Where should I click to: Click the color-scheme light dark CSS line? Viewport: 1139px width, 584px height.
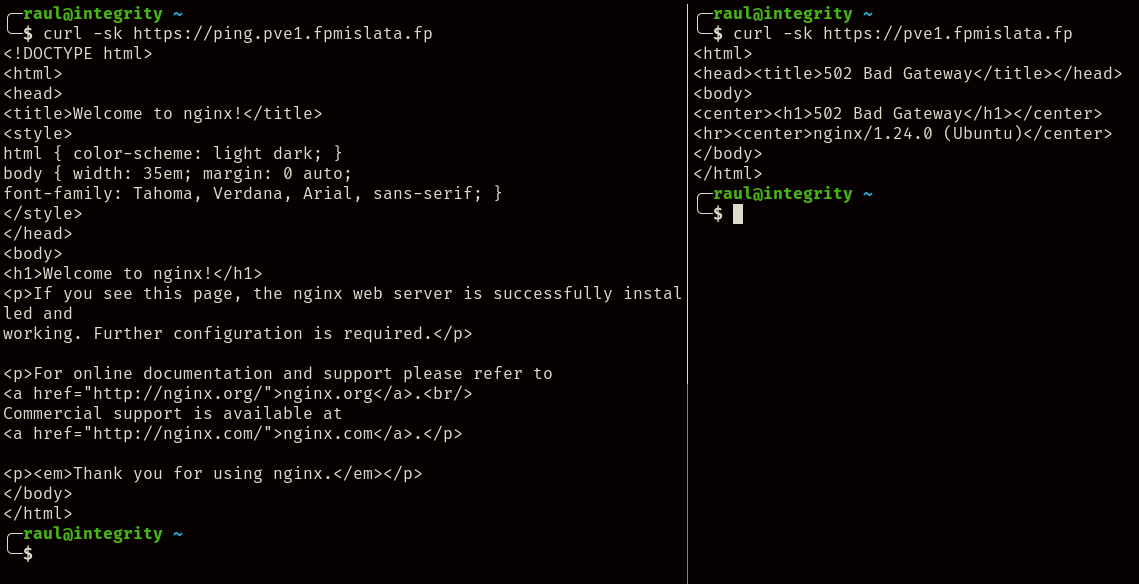coord(172,154)
